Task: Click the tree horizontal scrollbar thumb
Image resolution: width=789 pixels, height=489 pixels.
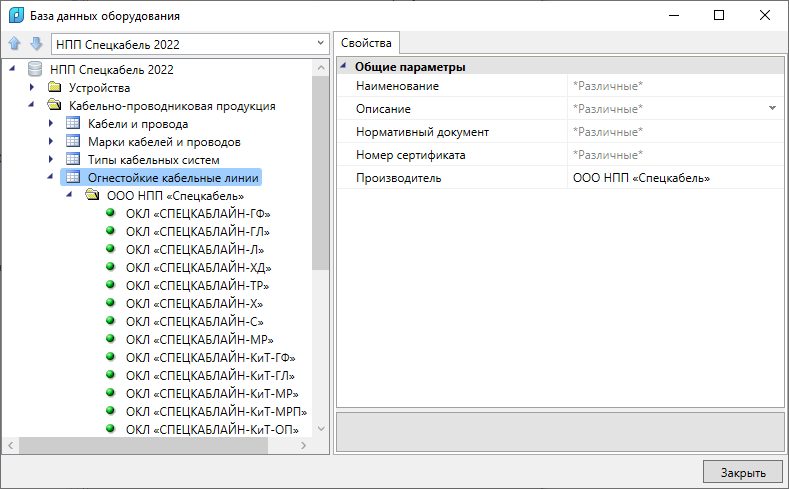Action: tap(143, 445)
